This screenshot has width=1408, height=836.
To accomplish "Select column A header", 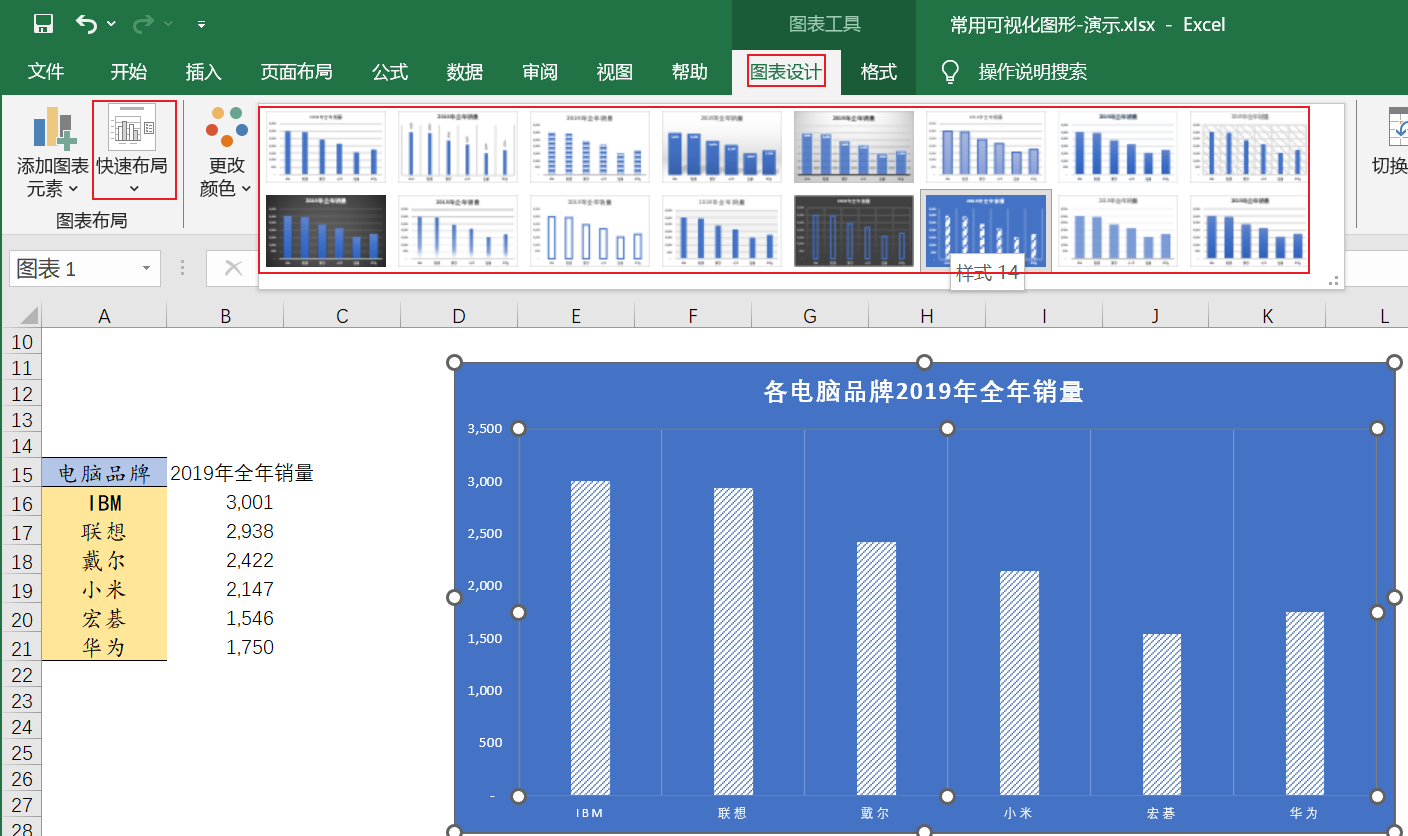I will coord(104,316).
